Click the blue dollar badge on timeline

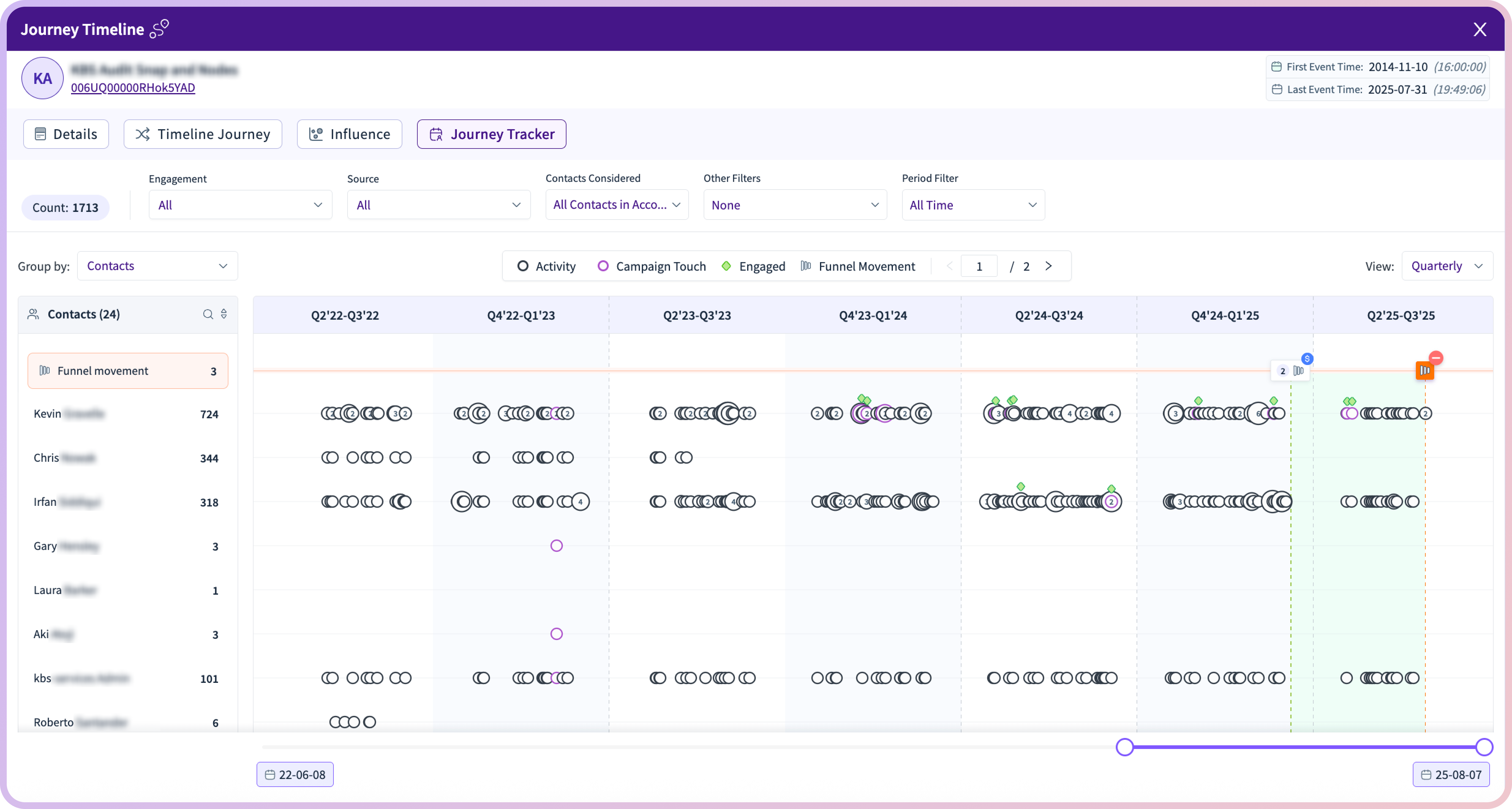(1307, 359)
